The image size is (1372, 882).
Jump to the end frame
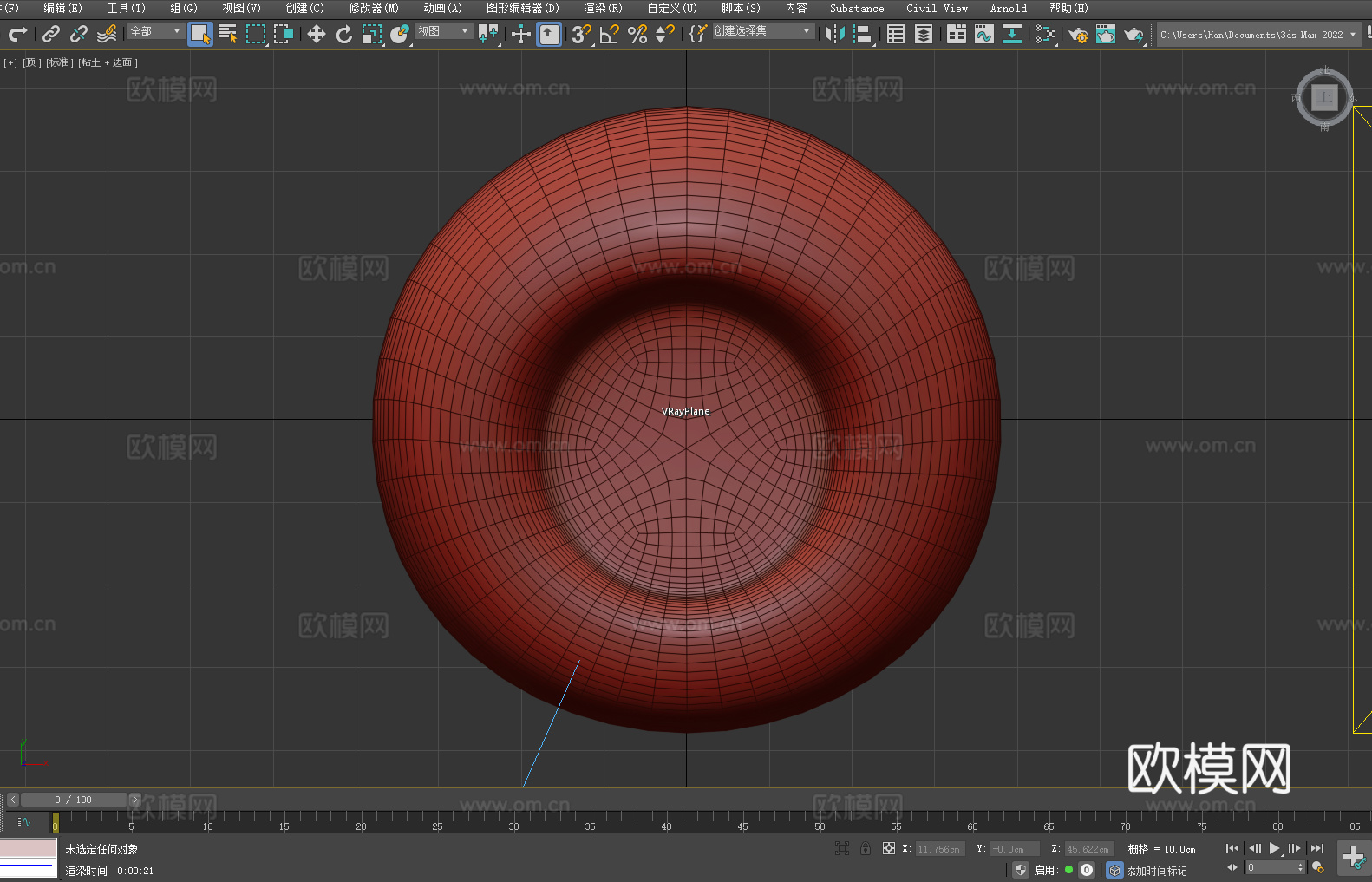pos(1317,848)
